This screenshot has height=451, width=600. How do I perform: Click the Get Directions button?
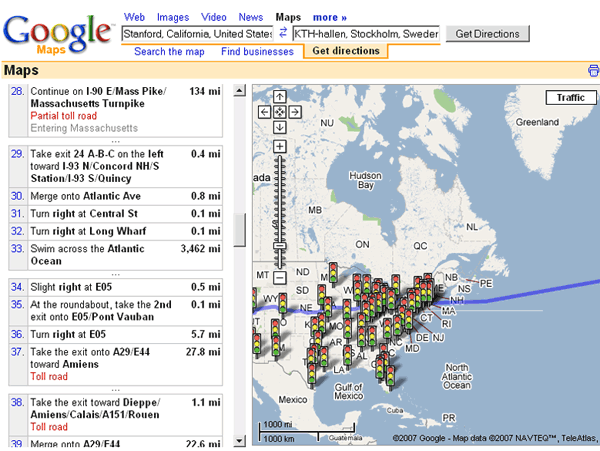[487, 34]
